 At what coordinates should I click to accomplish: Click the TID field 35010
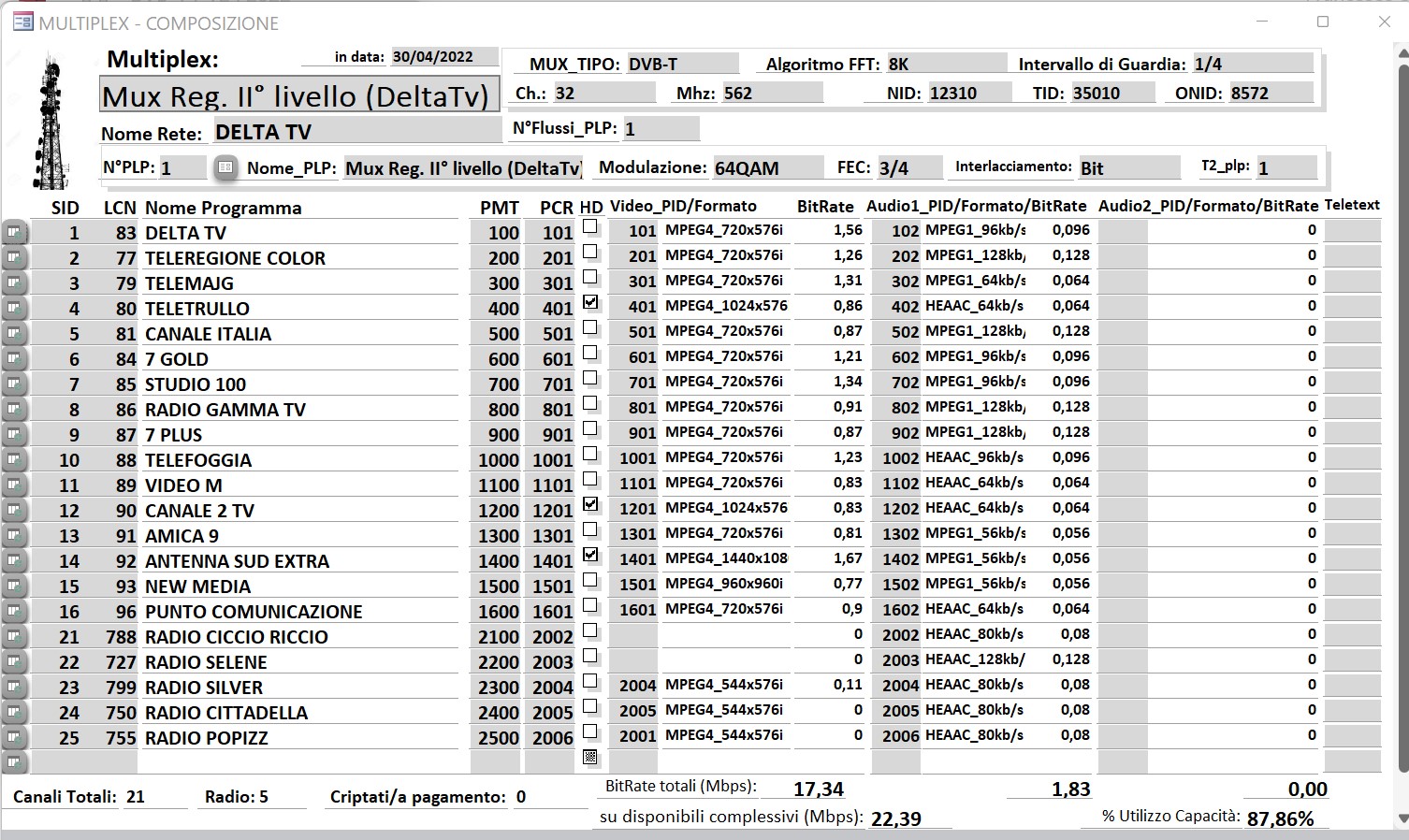(x=1111, y=93)
